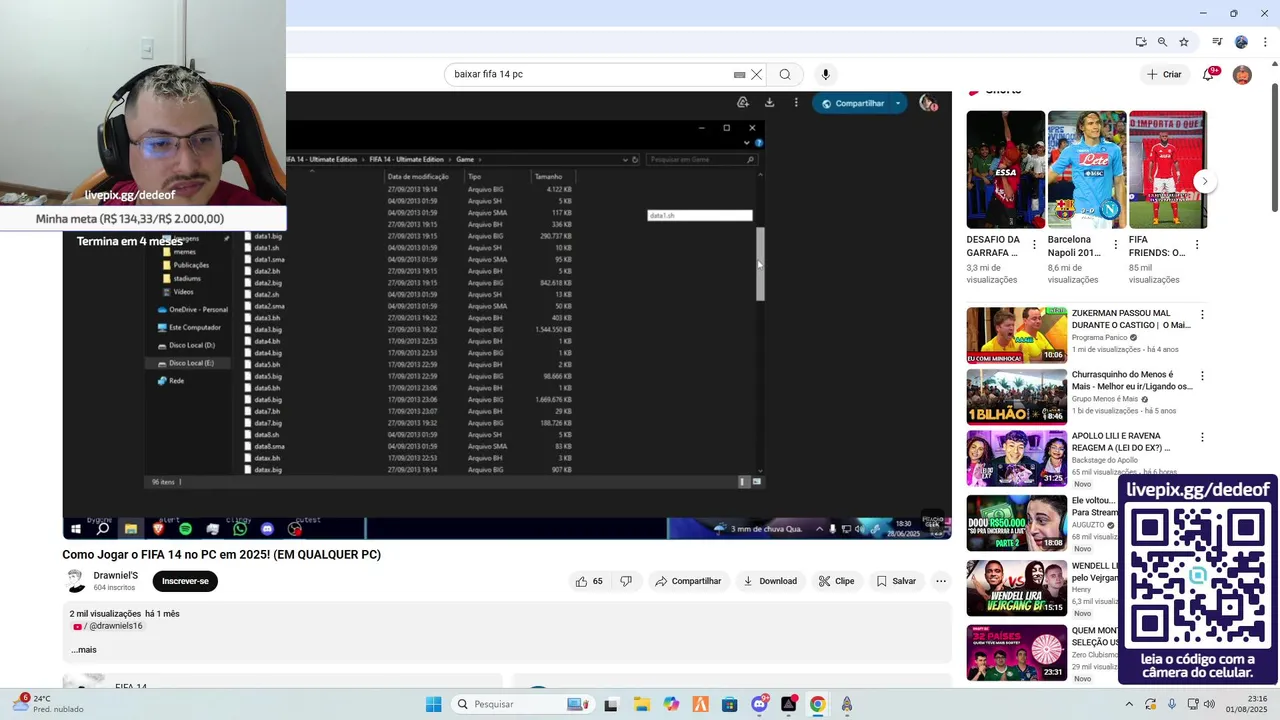
Task: Switch to Chrome in the taskbar
Action: (x=817, y=704)
